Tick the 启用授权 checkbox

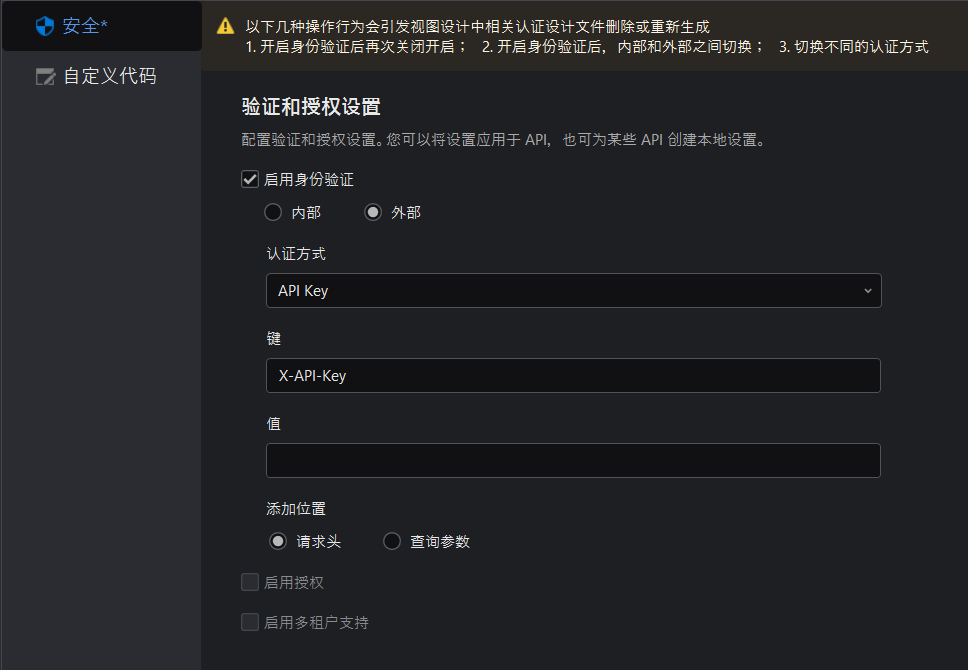tap(250, 583)
